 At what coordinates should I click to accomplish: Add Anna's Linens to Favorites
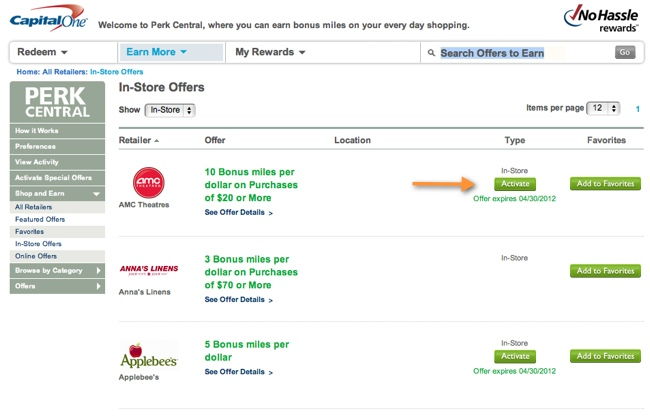coord(605,271)
